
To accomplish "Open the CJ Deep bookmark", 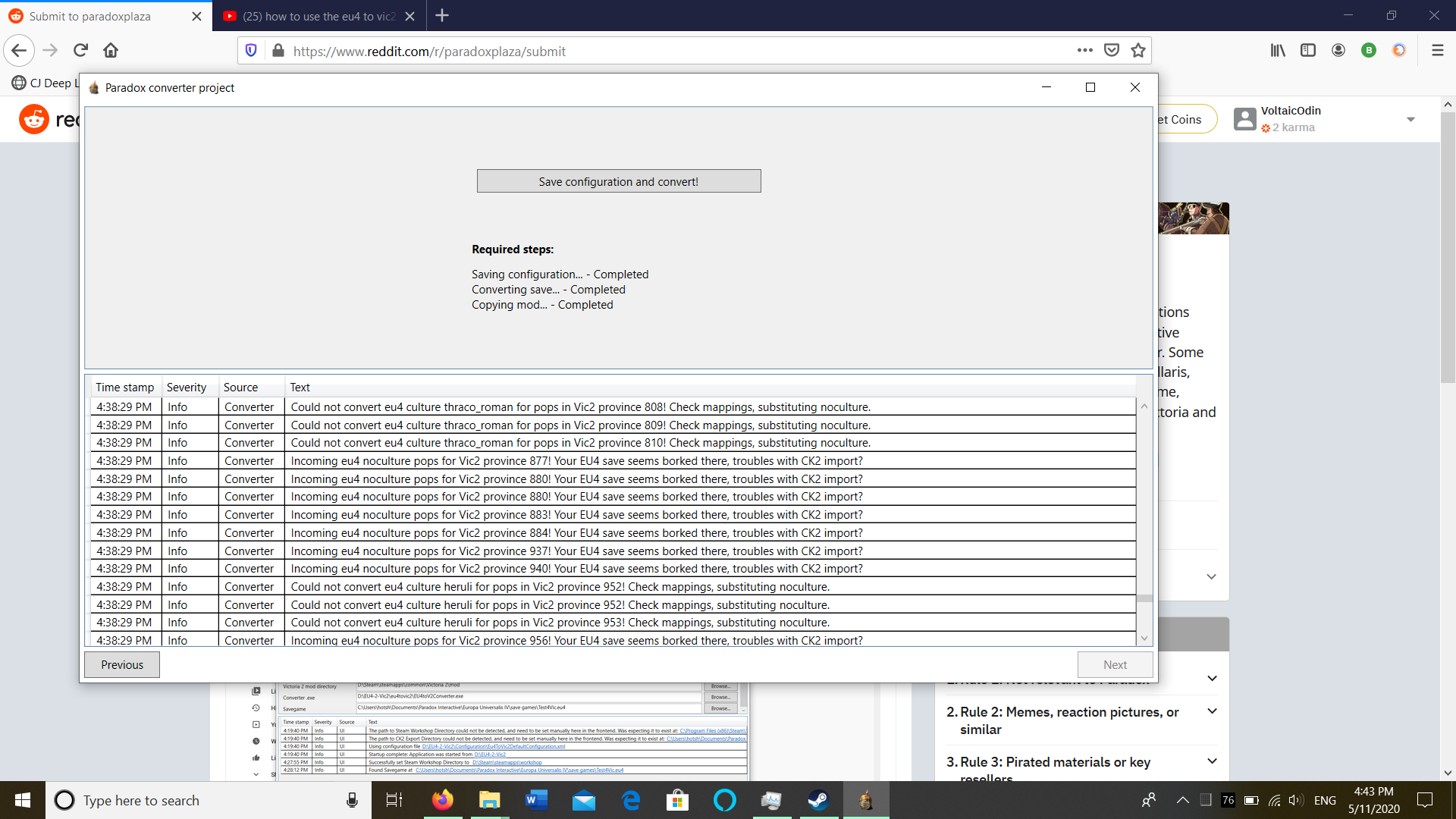I will 45,83.
